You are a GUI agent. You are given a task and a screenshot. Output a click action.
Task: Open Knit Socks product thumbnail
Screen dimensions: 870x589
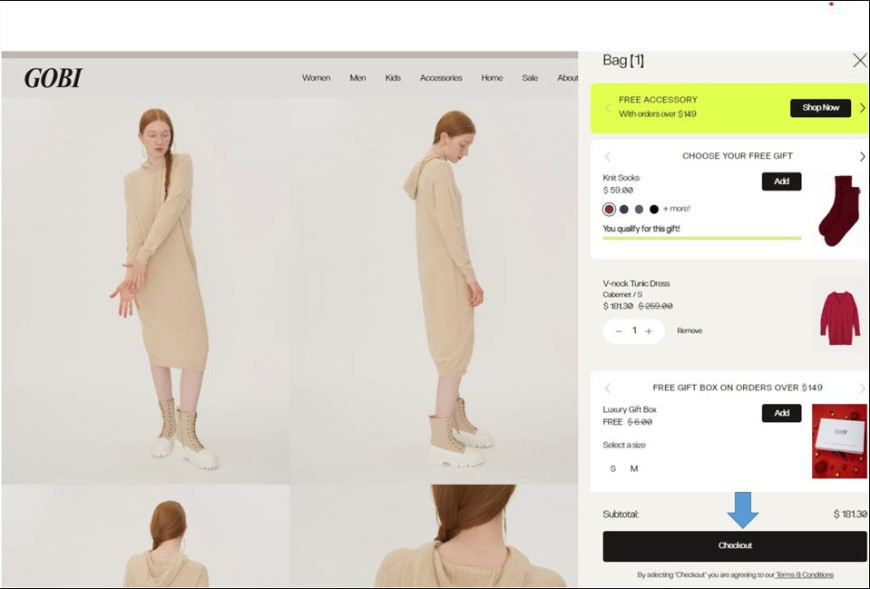pyautogui.click(x=839, y=210)
